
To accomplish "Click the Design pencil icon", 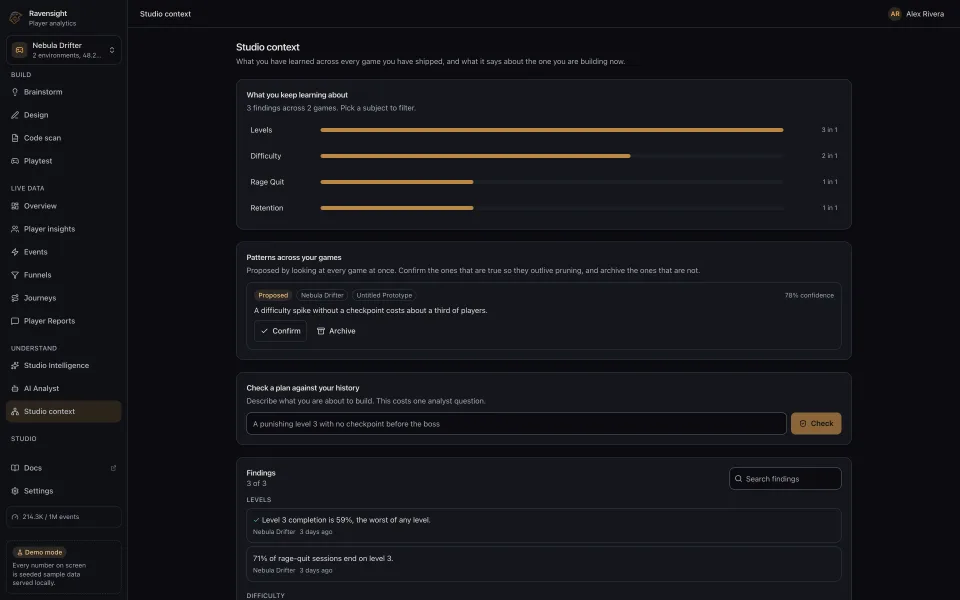I will click(x=15, y=115).
